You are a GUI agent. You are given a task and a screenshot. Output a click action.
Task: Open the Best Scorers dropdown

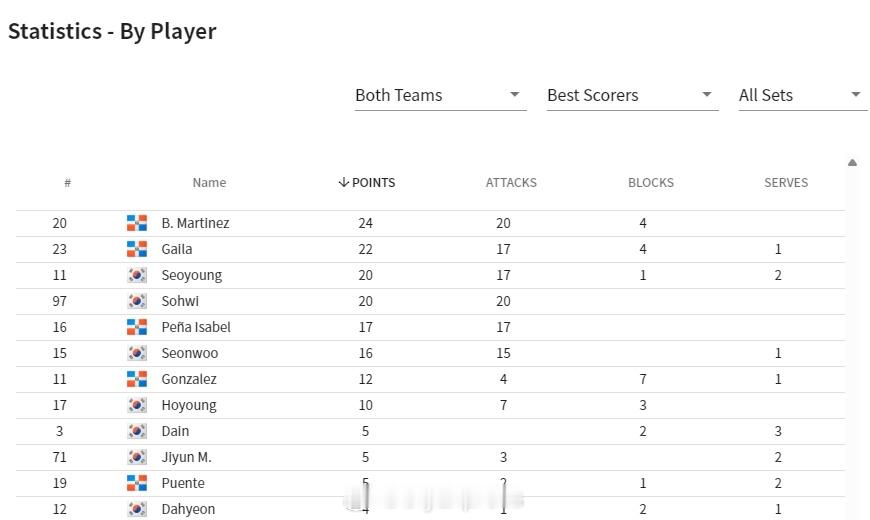[632, 95]
